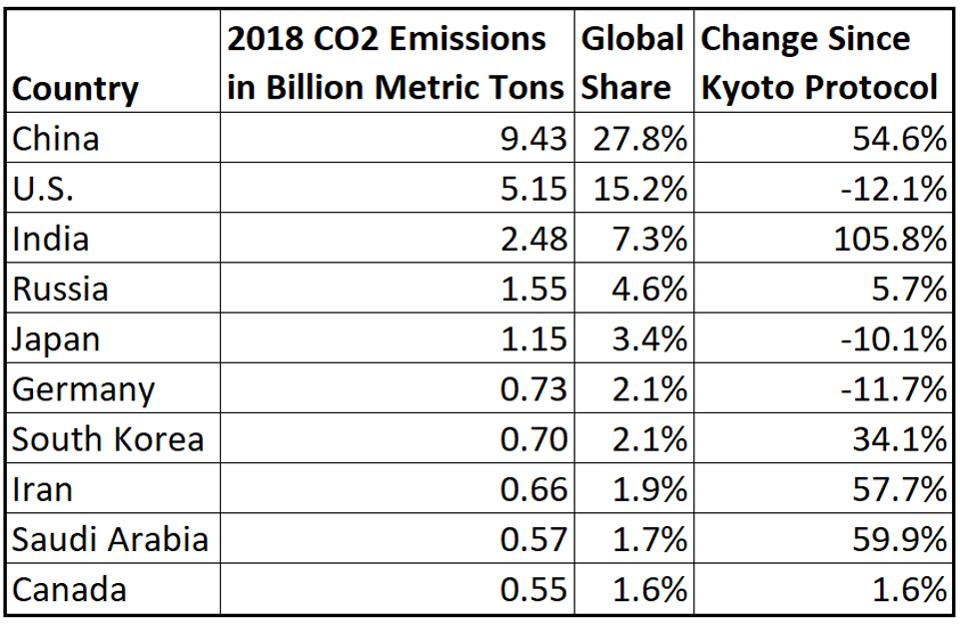Viewport: 960px width, 624px height.
Task: Select the -12.1% change cell
Action: tap(892, 188)
